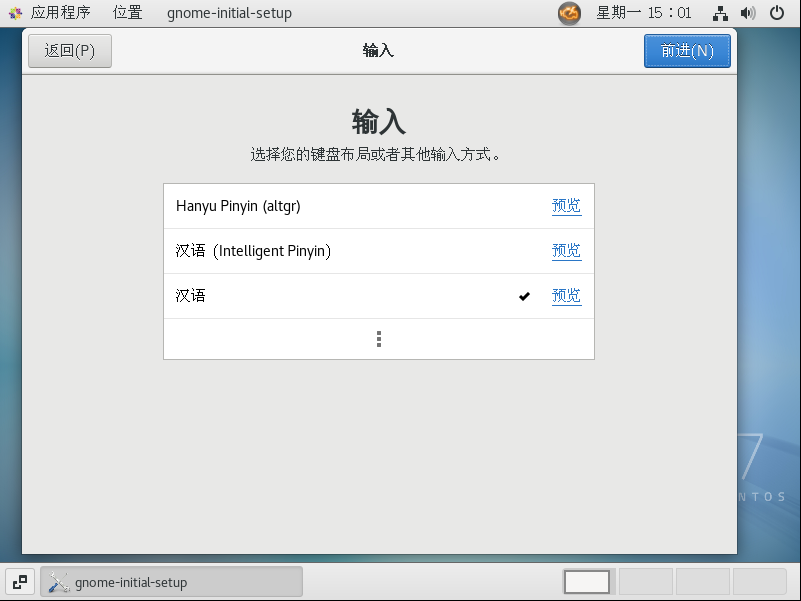Open the network status icon

coord(720,13)
